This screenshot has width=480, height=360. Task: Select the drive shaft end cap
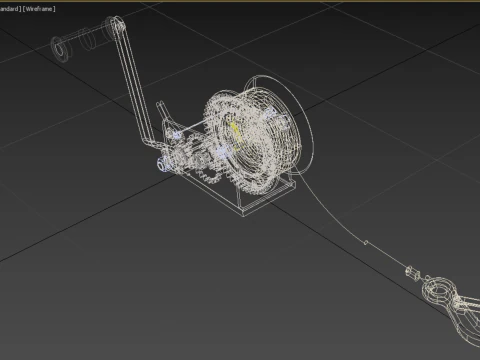tap(162, 164)
